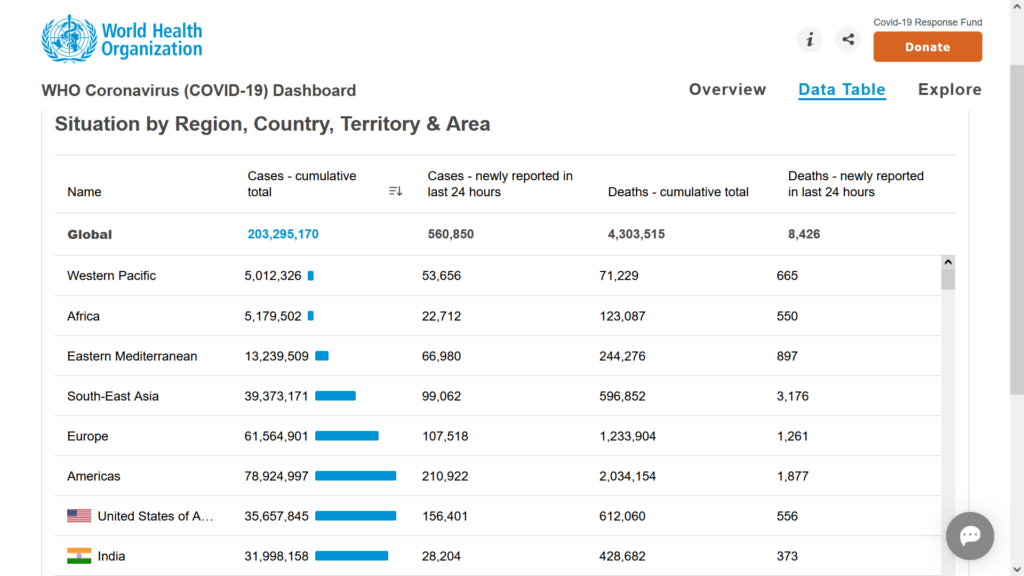The height and width of the screenshot is (576, 1024).
Task: Click page scrollbar up arrow
Action: tap(1017, 6)
